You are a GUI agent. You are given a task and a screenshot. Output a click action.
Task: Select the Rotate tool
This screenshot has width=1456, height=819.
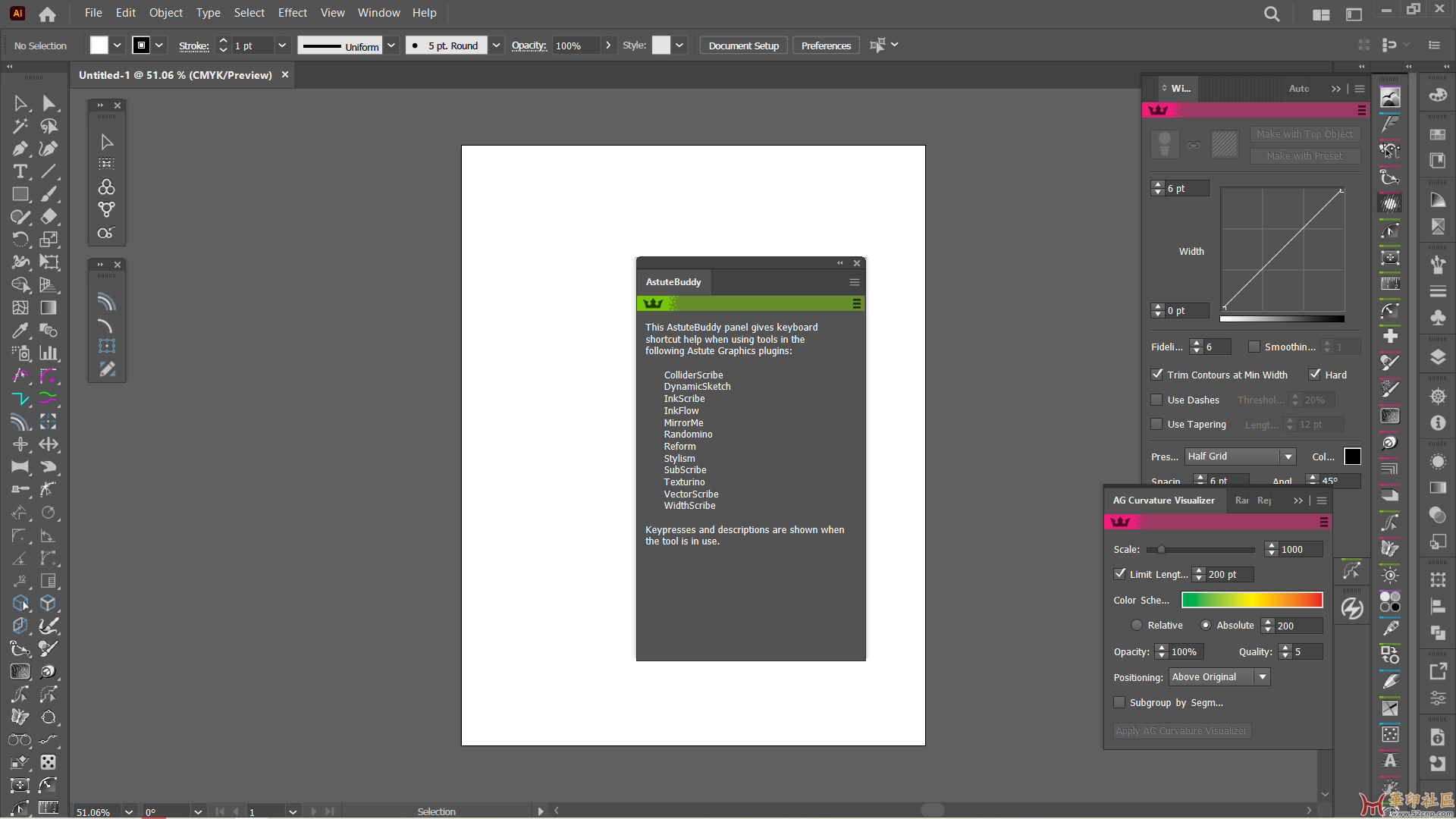pos(20,240)
